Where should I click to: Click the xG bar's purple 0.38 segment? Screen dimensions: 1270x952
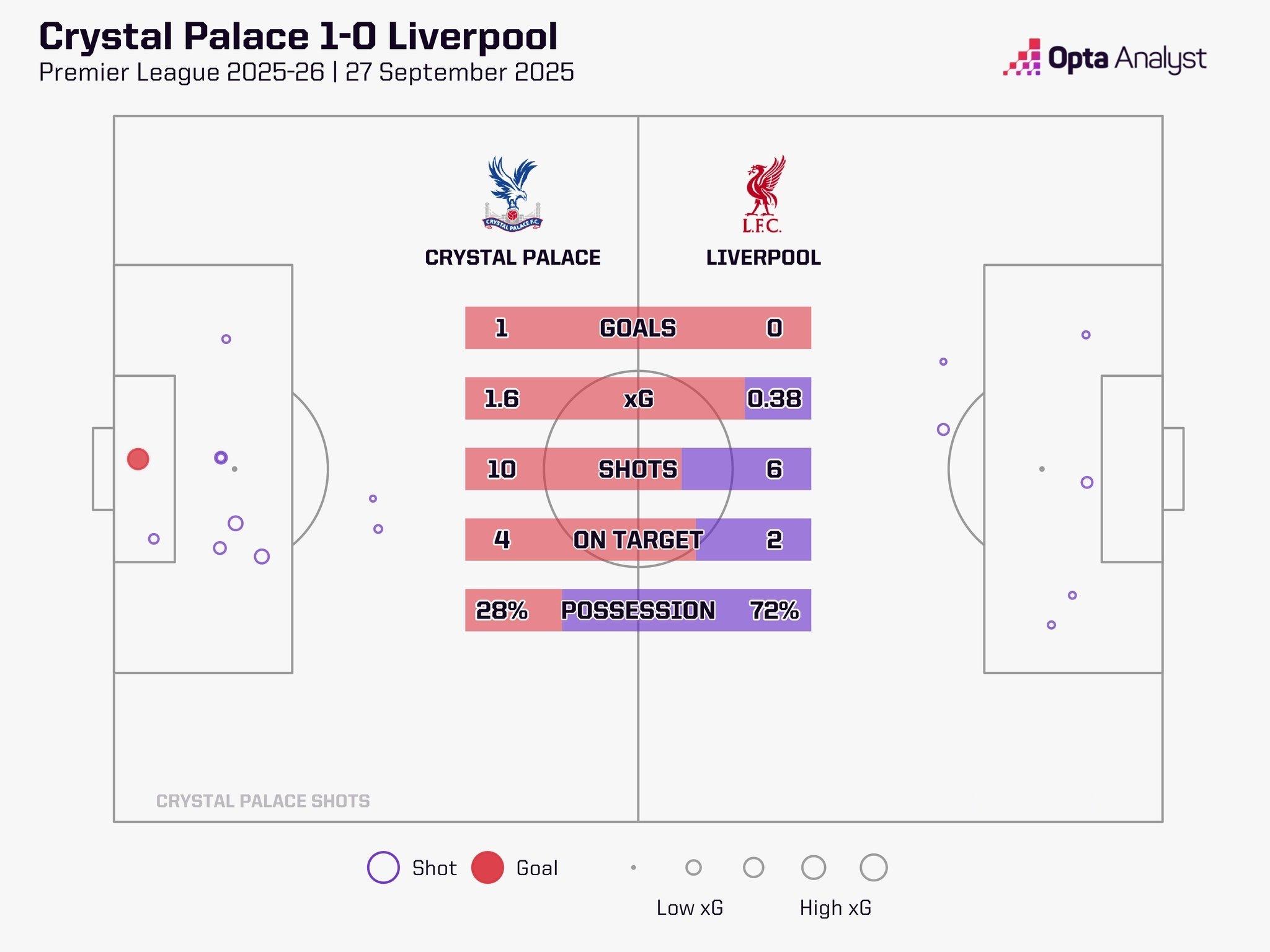click(778, 399)
